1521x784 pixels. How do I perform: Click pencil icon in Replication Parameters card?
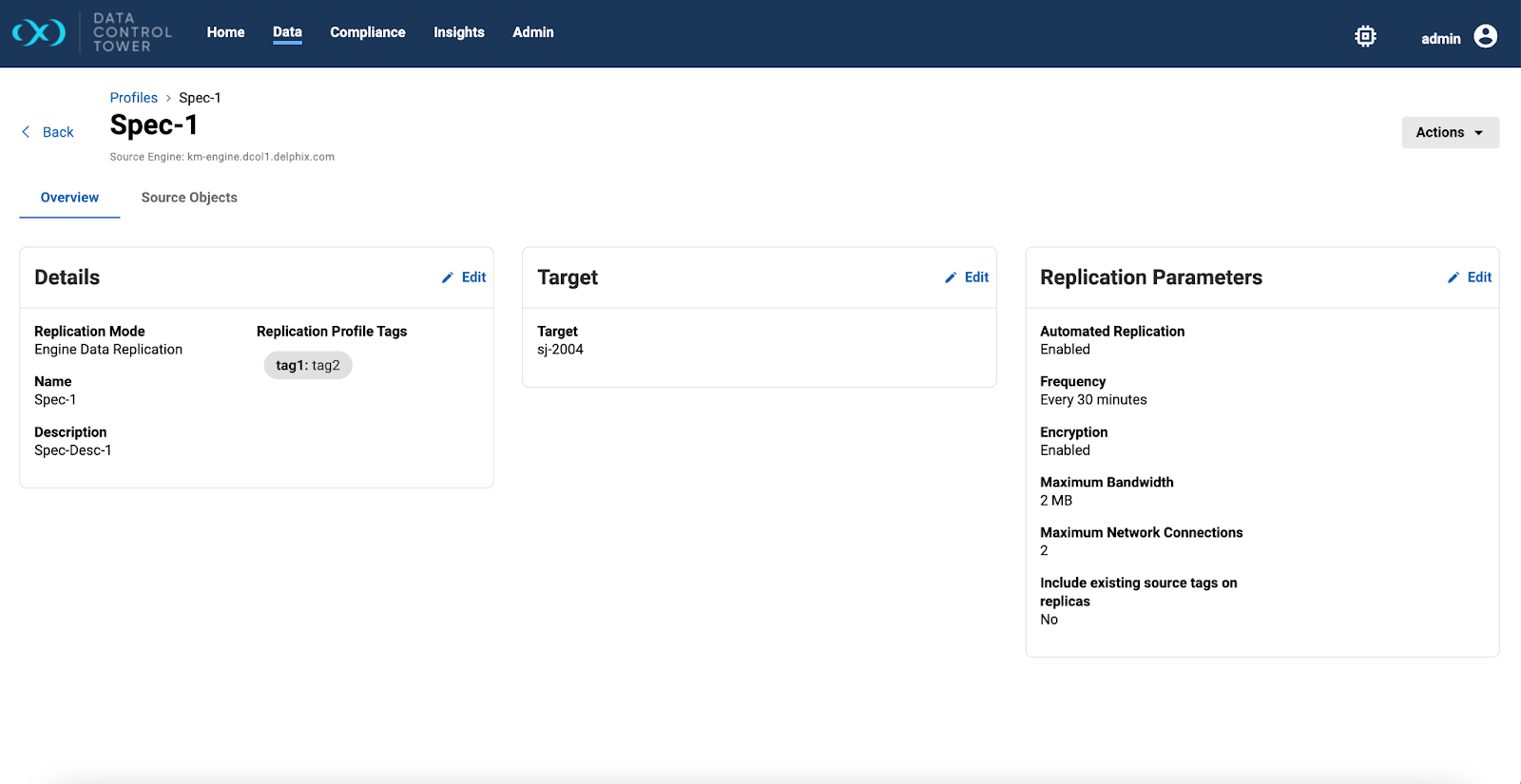tap(1454, 277)
